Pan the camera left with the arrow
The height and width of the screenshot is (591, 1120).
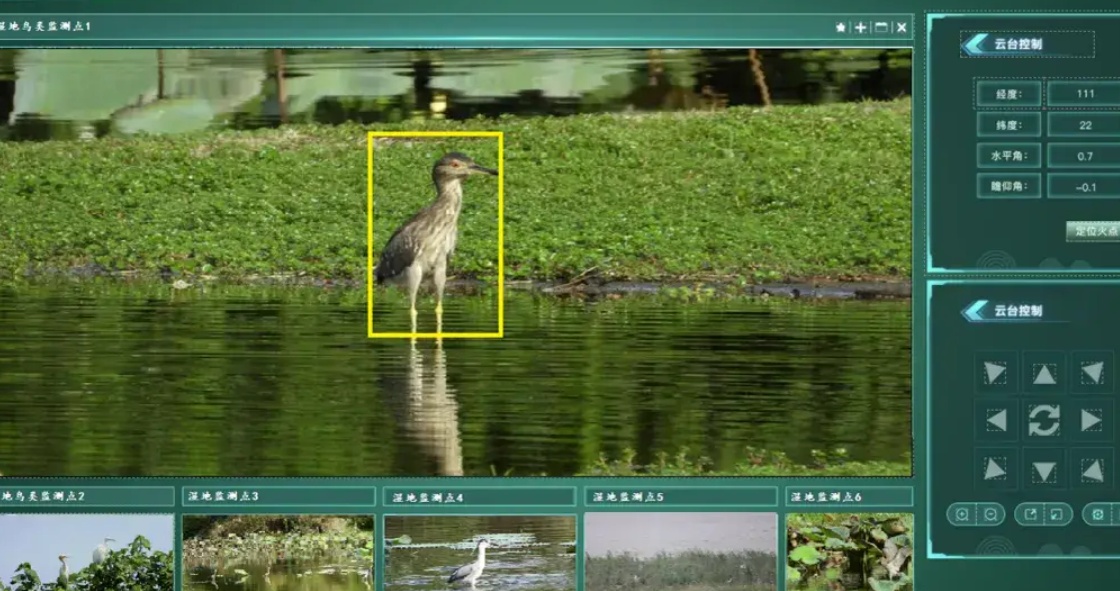point(996,420)
